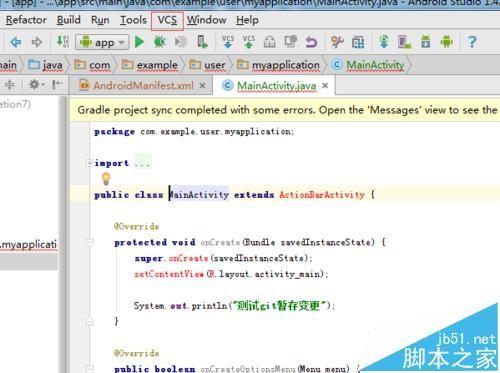Click the Make Project icon

click(x=63, y=42)
